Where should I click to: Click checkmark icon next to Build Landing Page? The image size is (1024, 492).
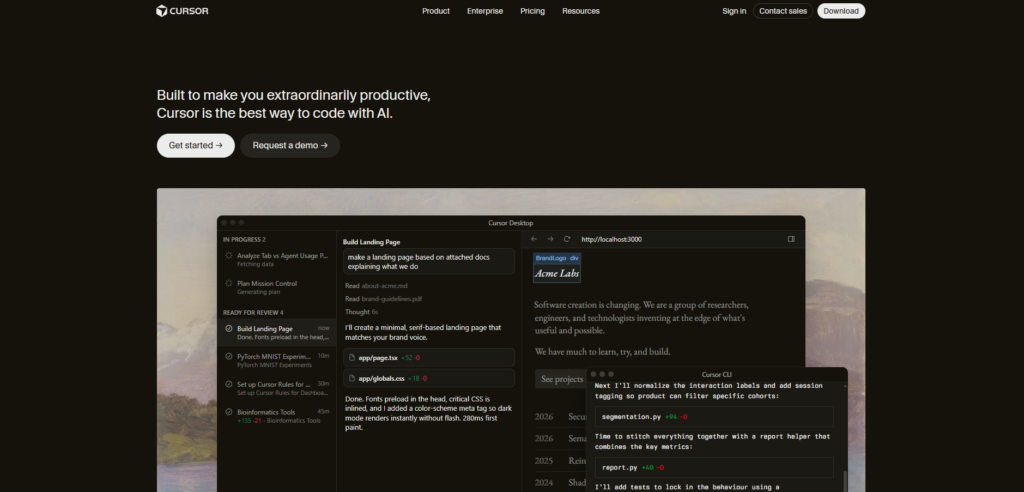pos(229,329)
